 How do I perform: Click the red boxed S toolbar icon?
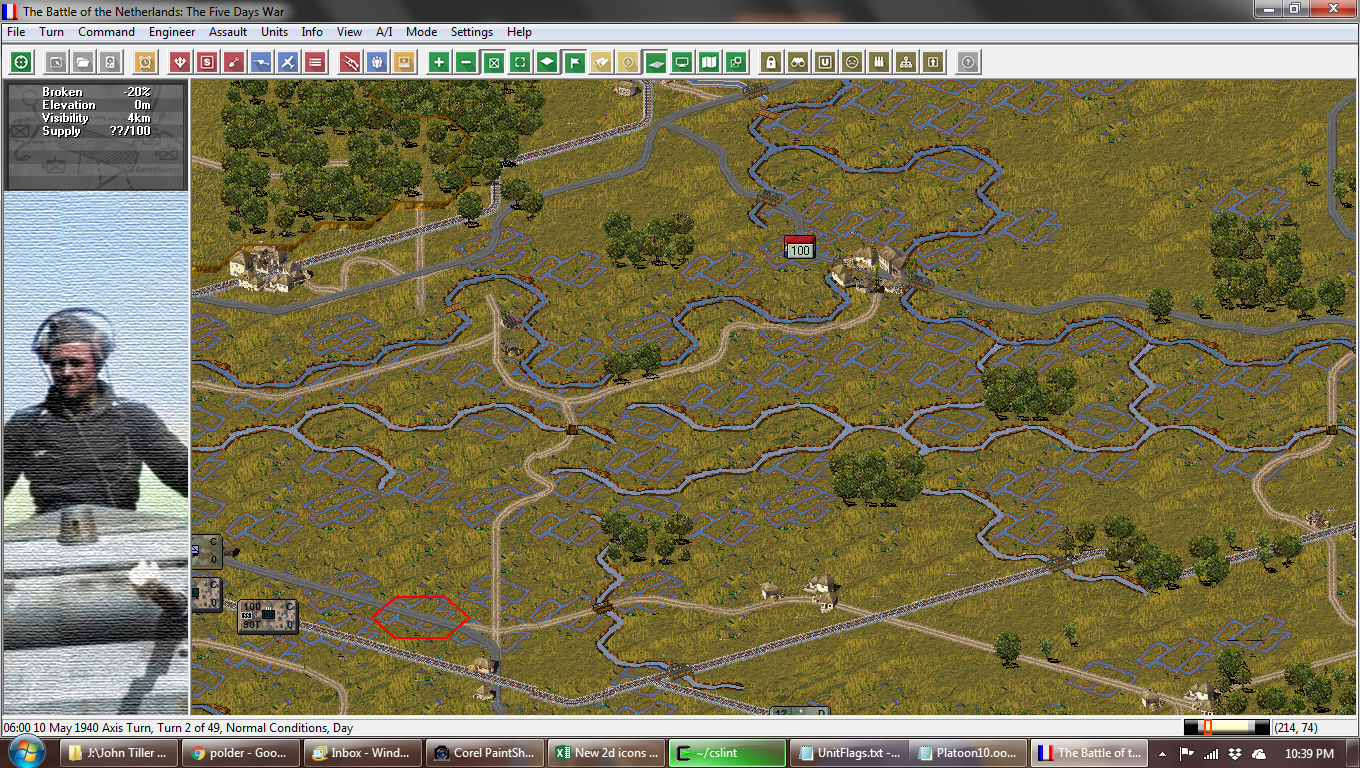(207, 62)
